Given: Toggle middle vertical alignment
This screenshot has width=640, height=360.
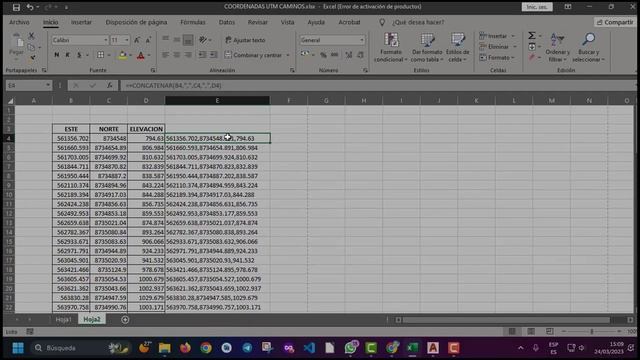Looking at the screenshot, I should tap(177, 40).
